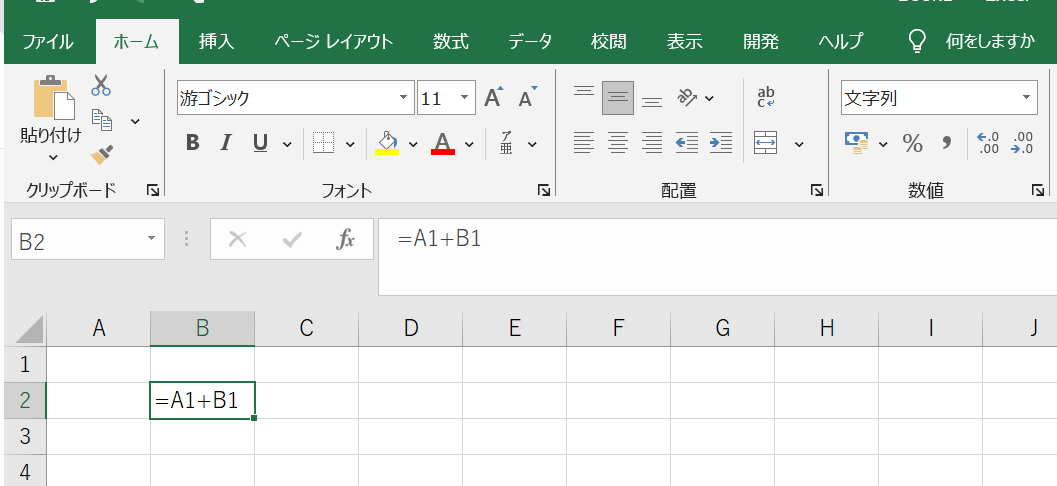Open the 数式 ribbon tab
Viewport: 1057px width, 486px height.
[x=451, y=41]
